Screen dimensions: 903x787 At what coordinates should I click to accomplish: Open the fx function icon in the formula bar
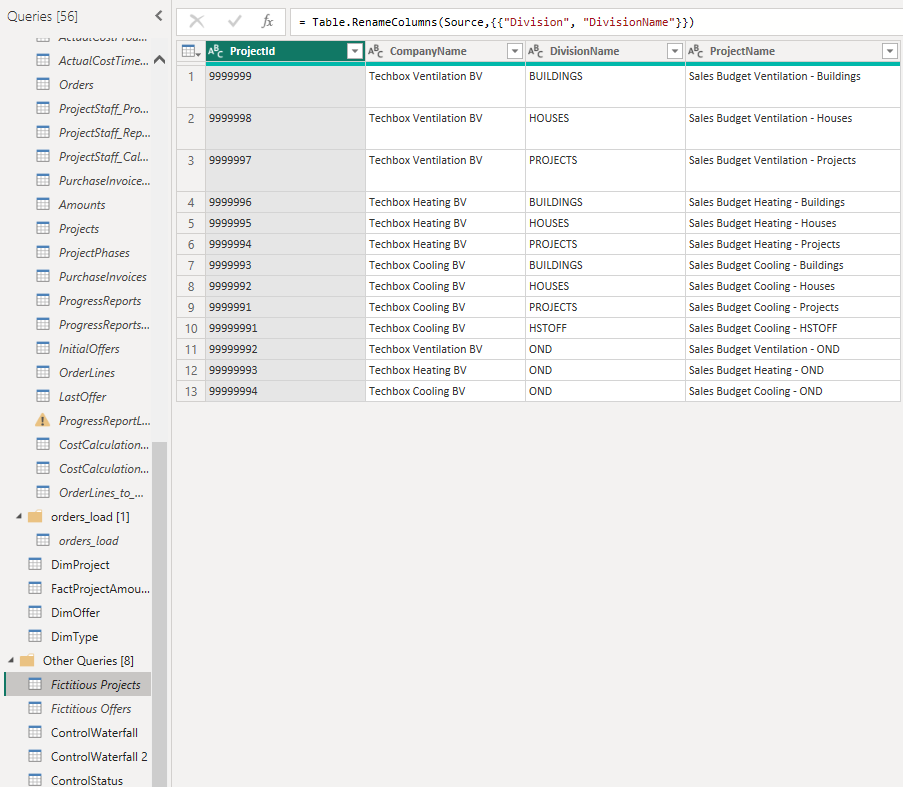267,22
